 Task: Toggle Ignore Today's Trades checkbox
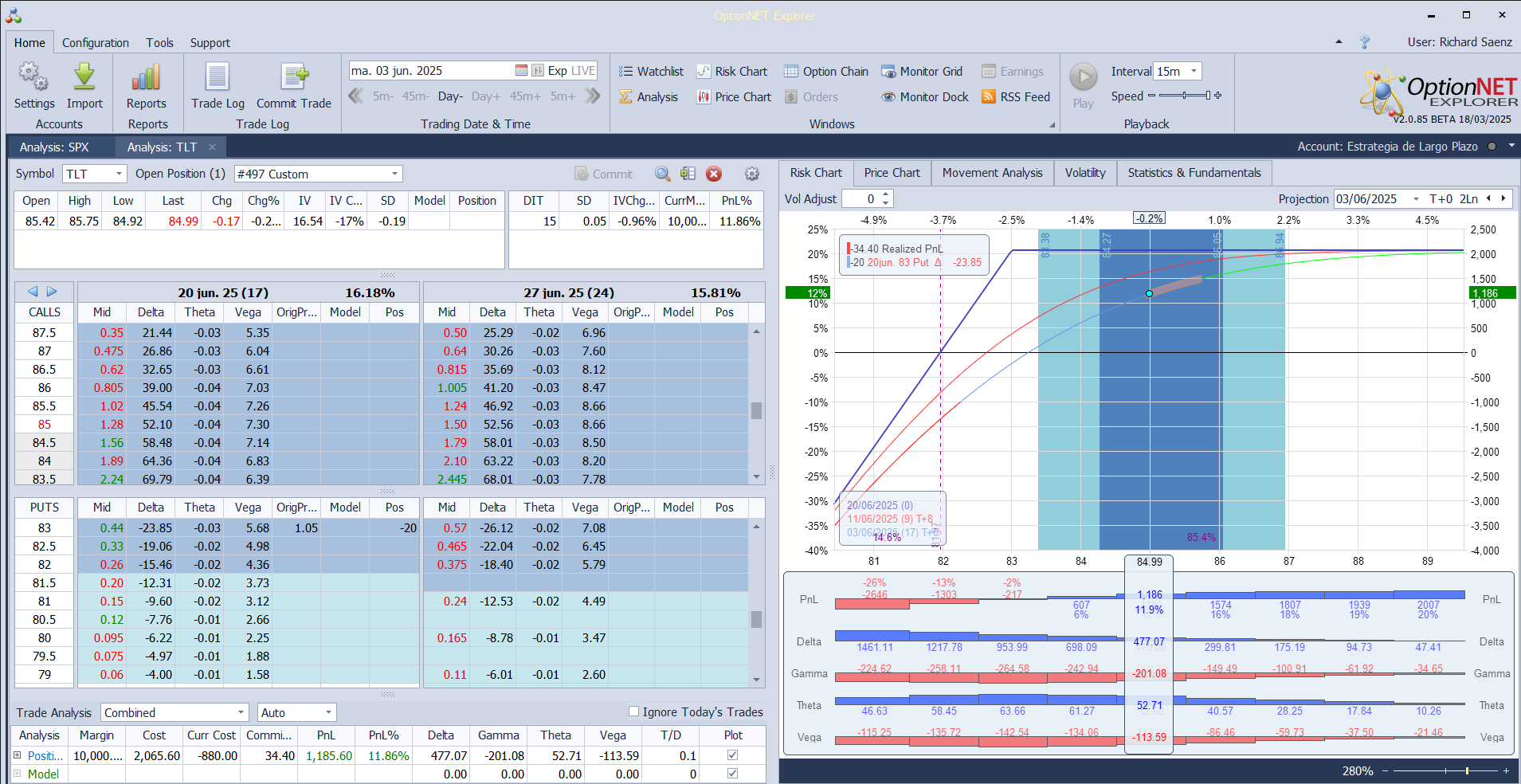633,711
